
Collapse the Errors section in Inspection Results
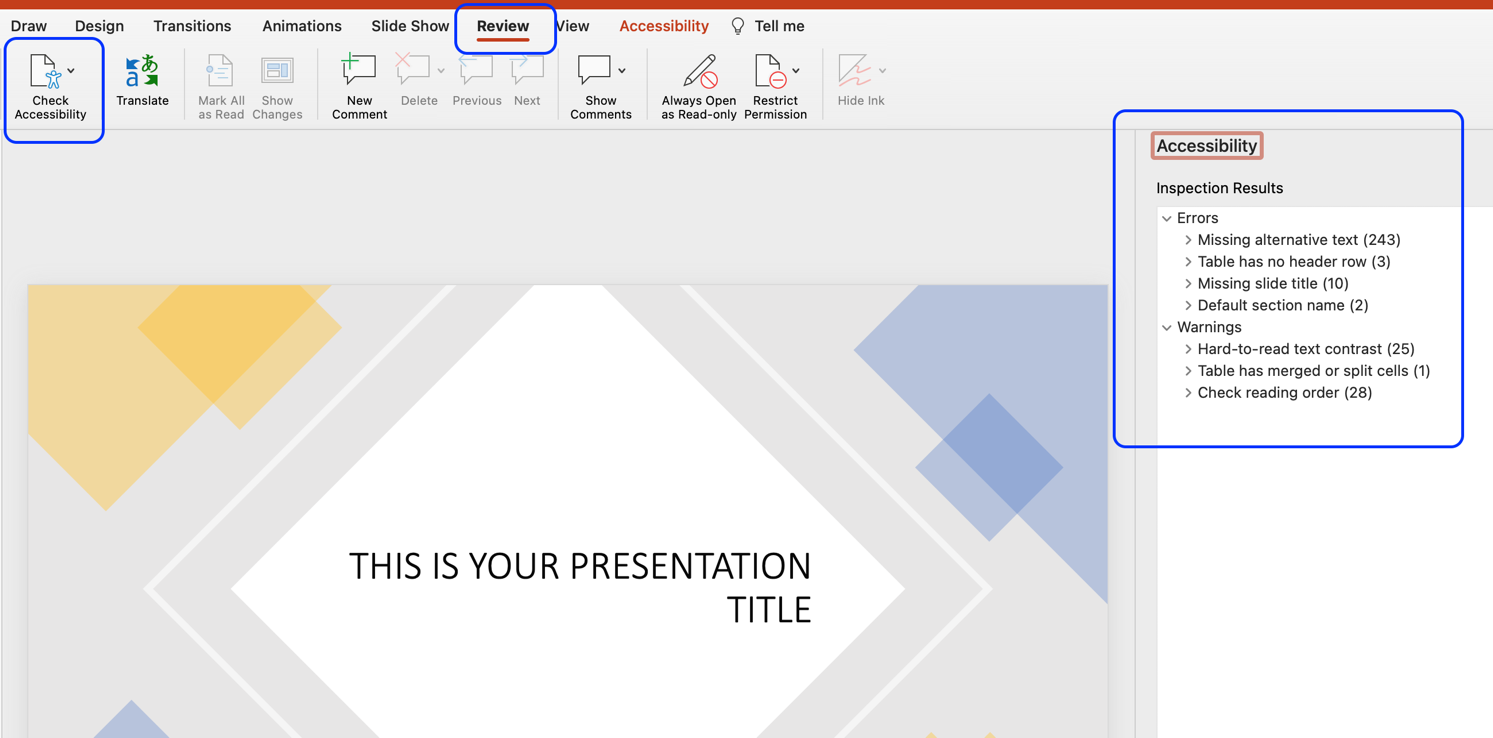point(1168,217)
